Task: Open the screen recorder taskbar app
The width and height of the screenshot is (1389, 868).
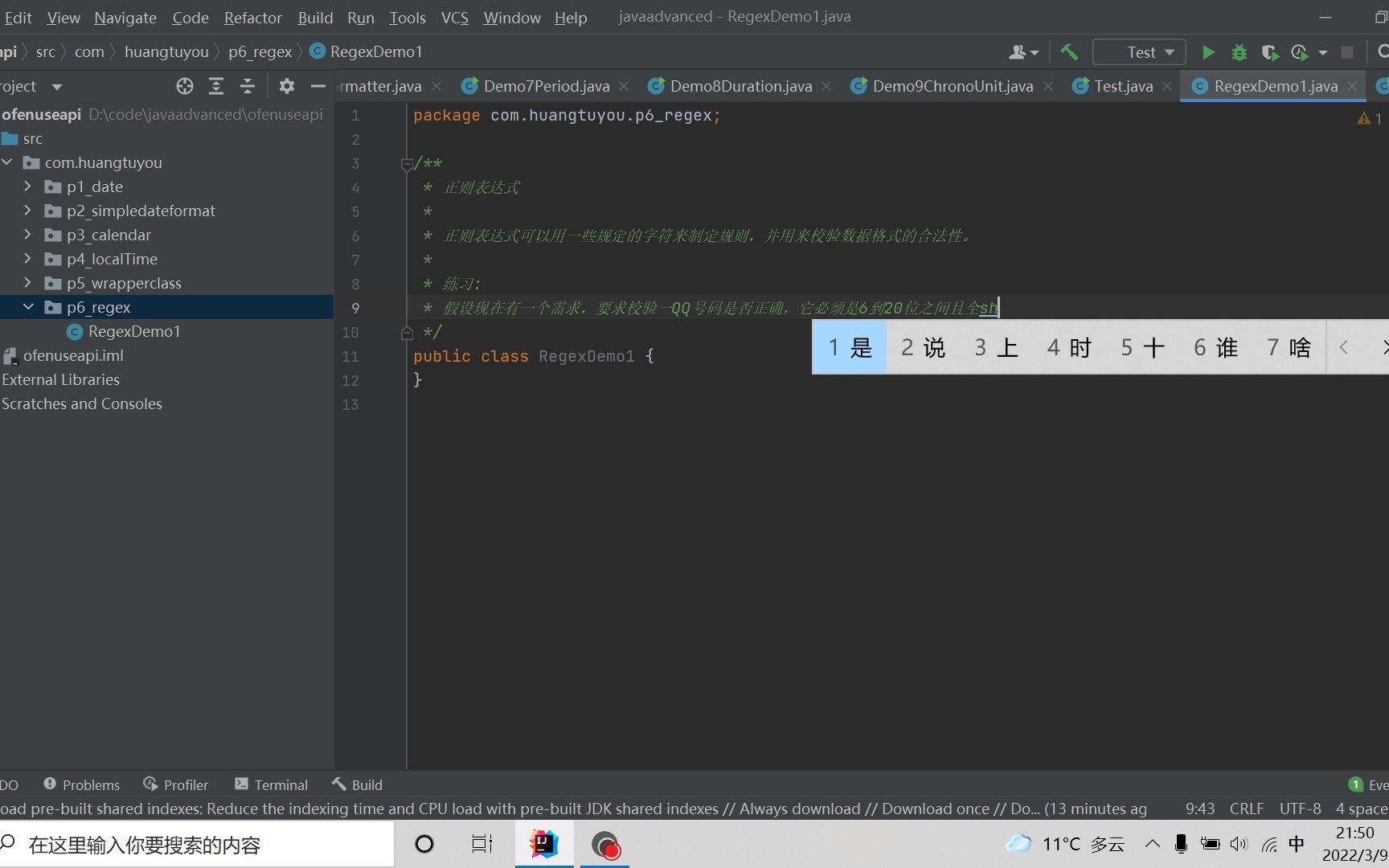Action: [x=605, y=845]
